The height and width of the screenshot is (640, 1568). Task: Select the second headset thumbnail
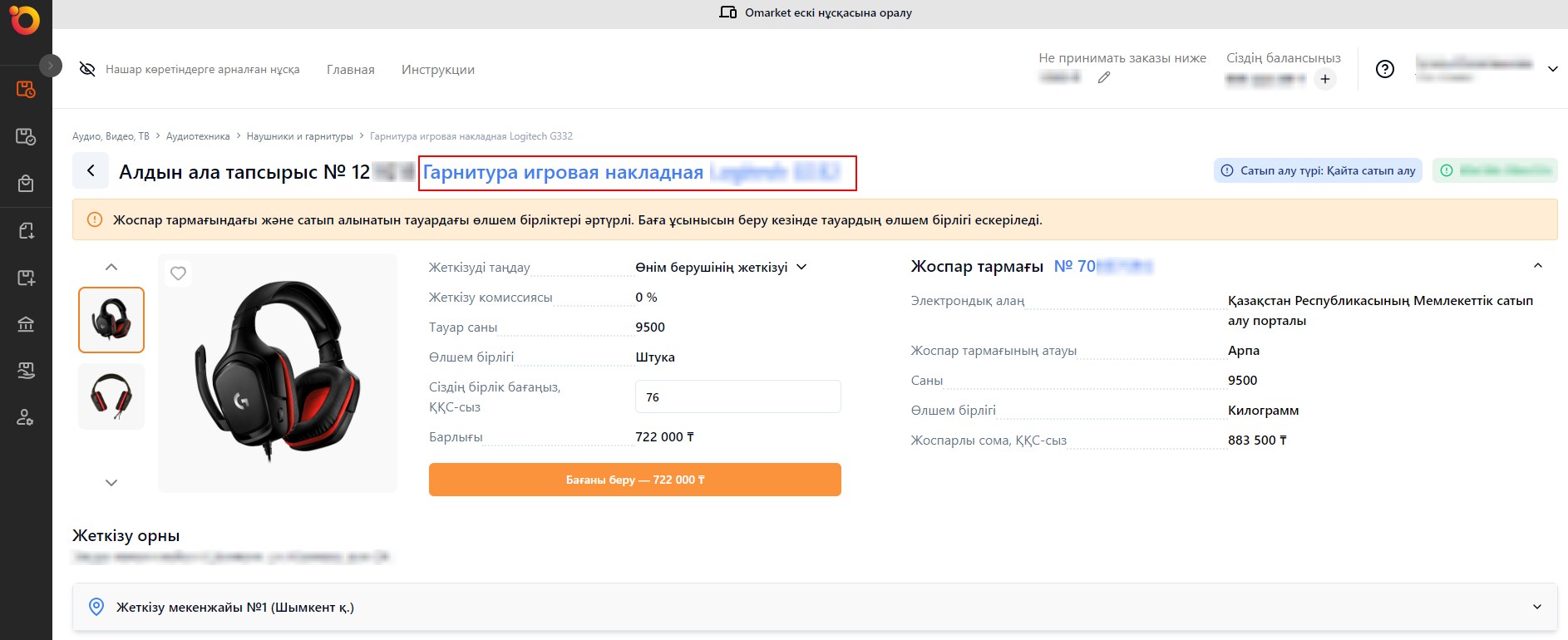coord(111,396)
